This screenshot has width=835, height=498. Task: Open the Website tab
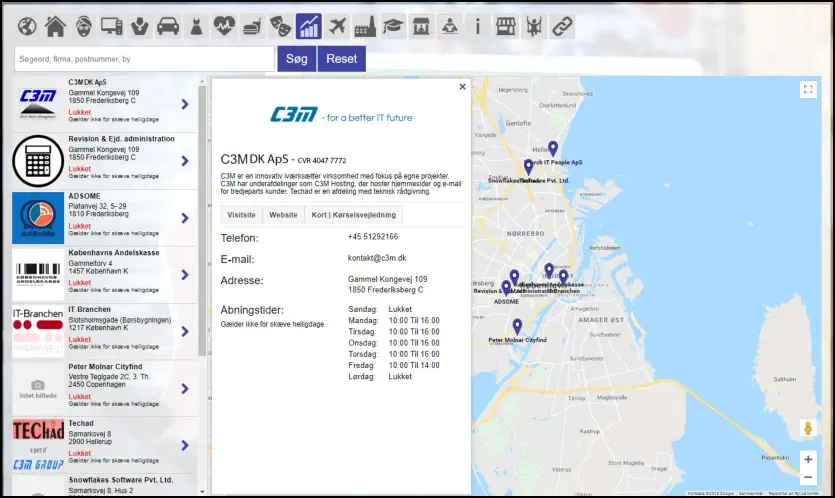[283, 215]
